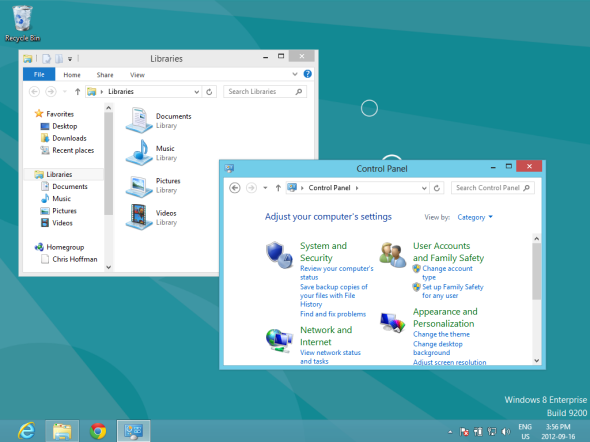590x442 pixels.
Task: Expand the Libraries address bar dropdown
Action: point(196,92)
